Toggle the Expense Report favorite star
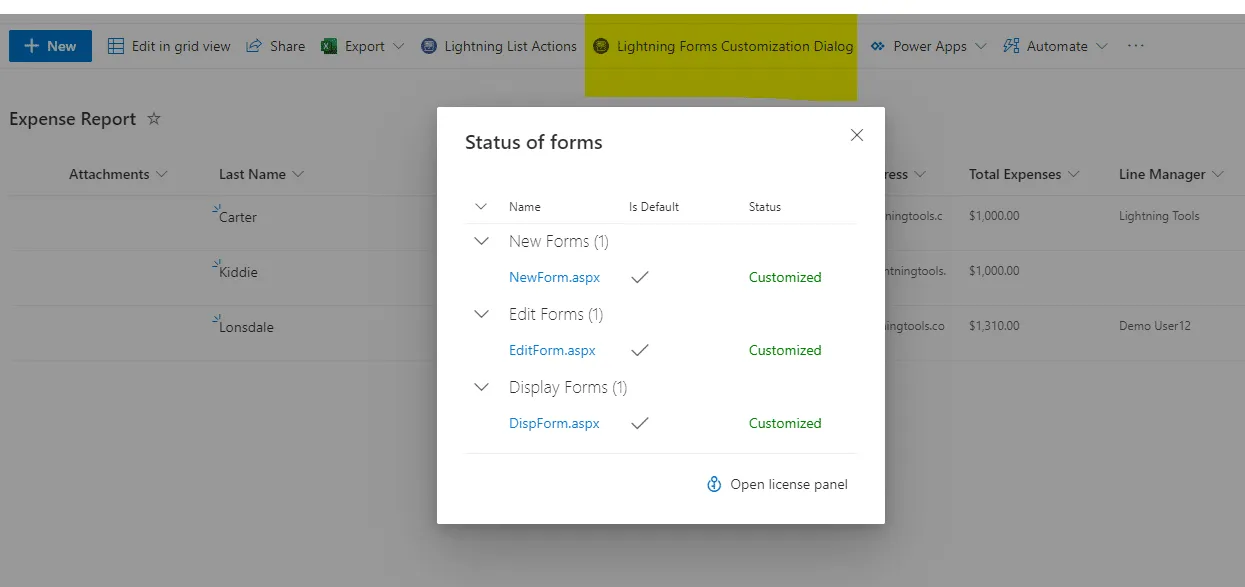 coord(154,118)
